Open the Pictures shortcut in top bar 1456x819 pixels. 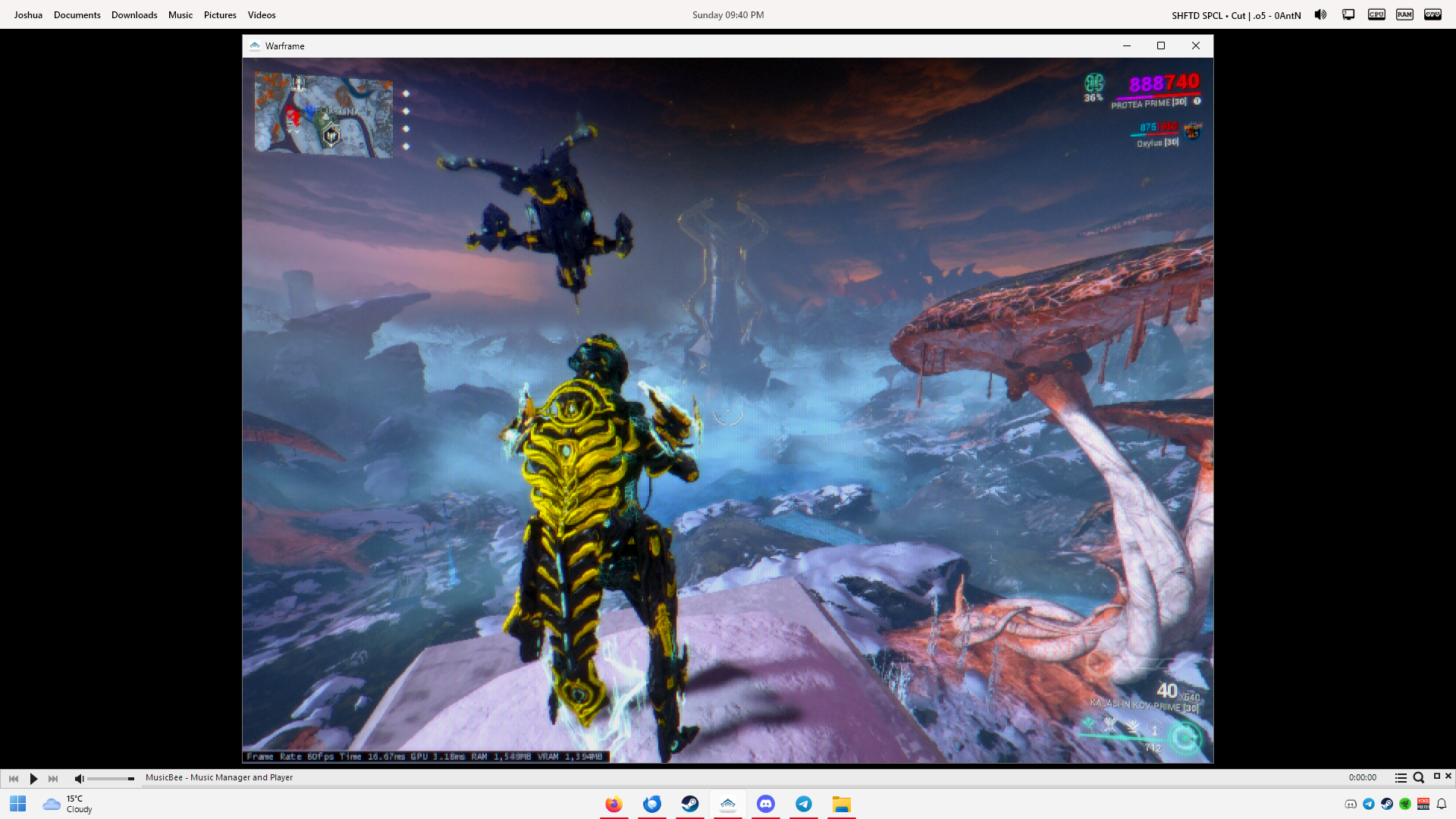pyautogui.click(x=220, y=15)
